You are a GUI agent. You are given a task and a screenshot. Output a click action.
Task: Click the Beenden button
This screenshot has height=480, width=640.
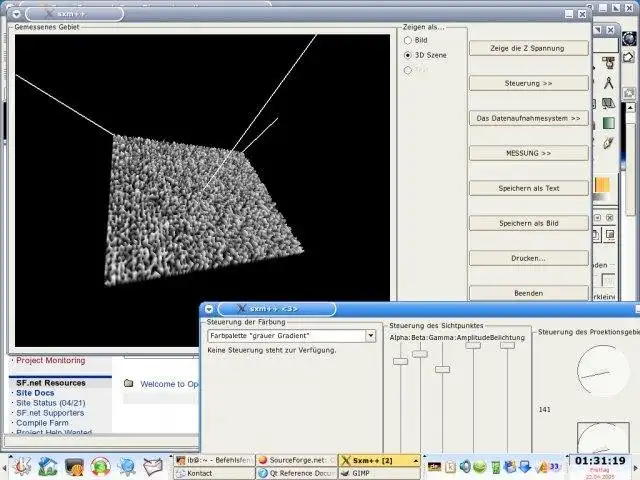coord(529,293)
